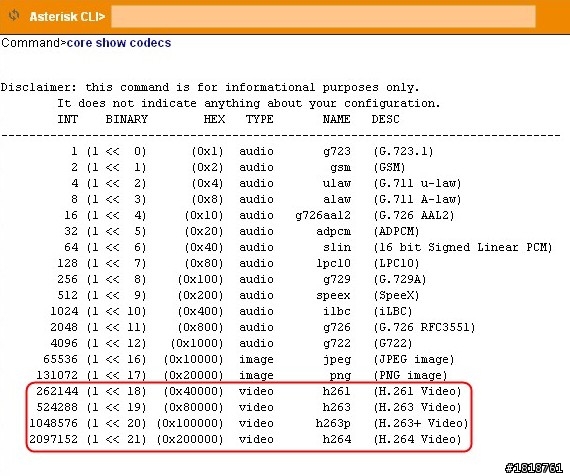570x476 pixels.
Task: Click the 'NAME' column header
Action: (337, 119)
